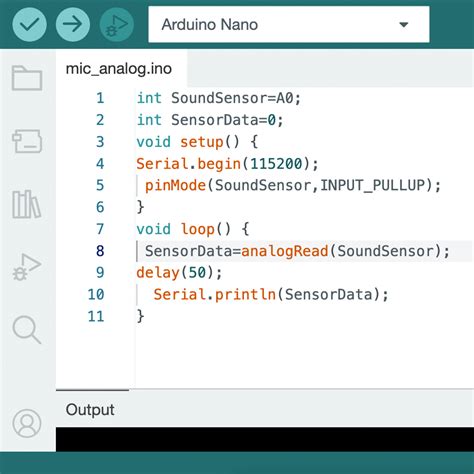Click line number 8 in the gutter

pyautogui.click(x=100, y=251)
